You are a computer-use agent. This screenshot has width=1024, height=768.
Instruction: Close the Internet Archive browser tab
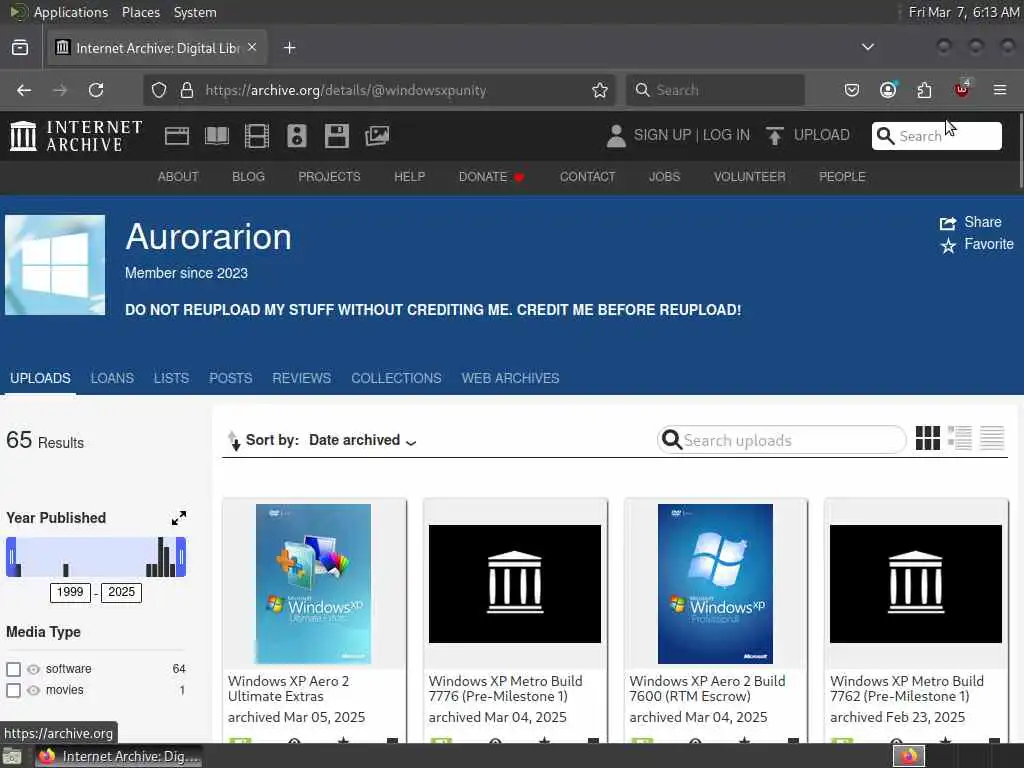[252, 47]
